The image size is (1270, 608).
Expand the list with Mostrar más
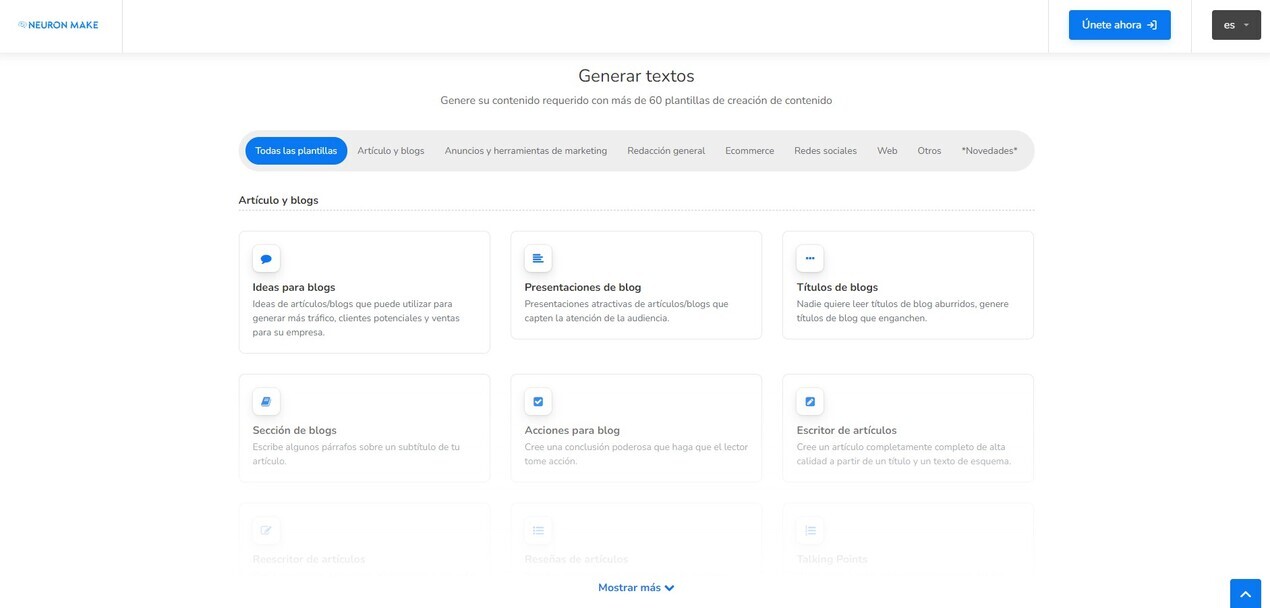(x=636, y=588)
